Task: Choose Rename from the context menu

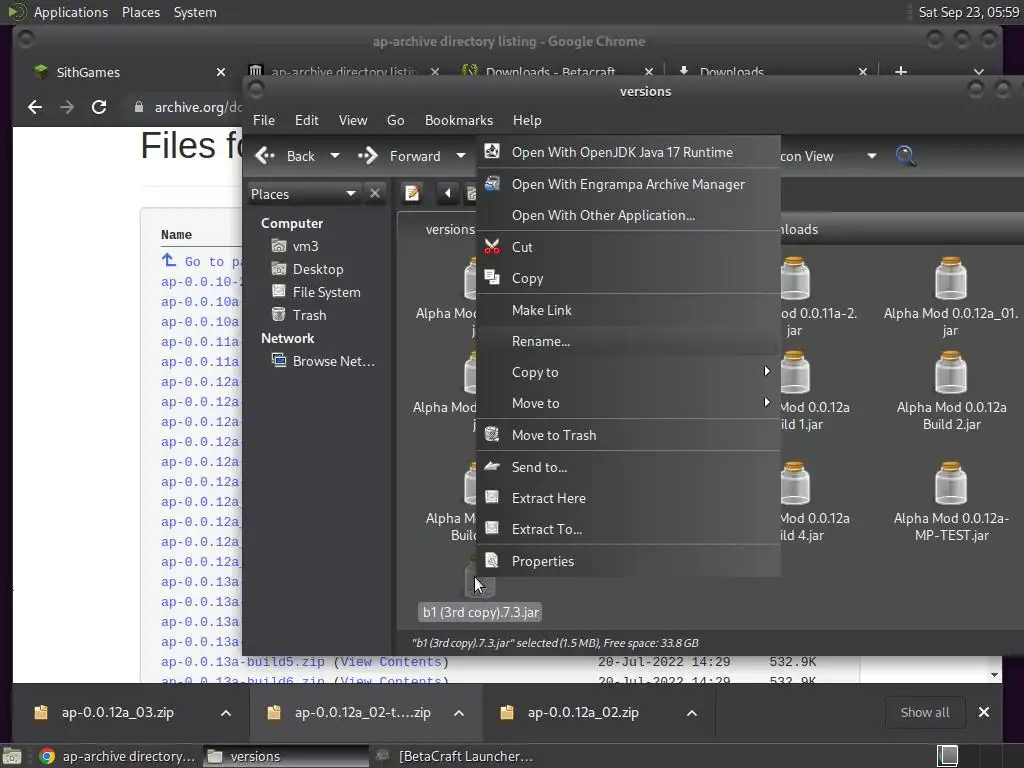Action: [628, 341]
